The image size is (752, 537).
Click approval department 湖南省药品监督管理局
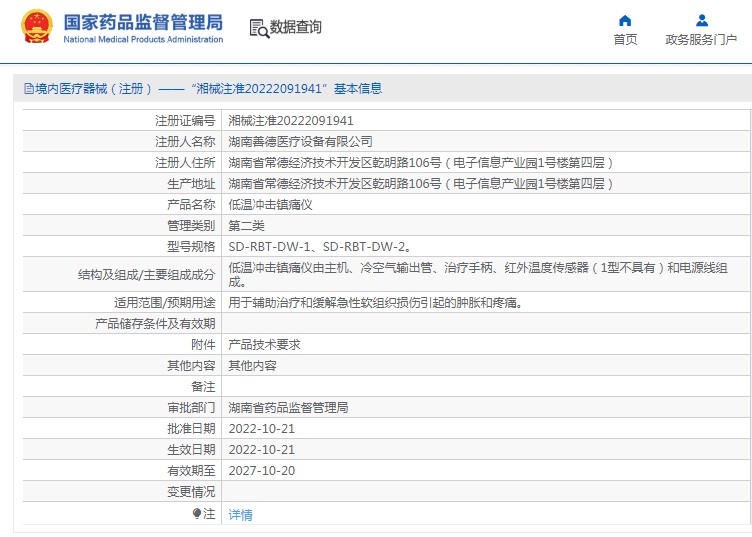tap(288, 408)
